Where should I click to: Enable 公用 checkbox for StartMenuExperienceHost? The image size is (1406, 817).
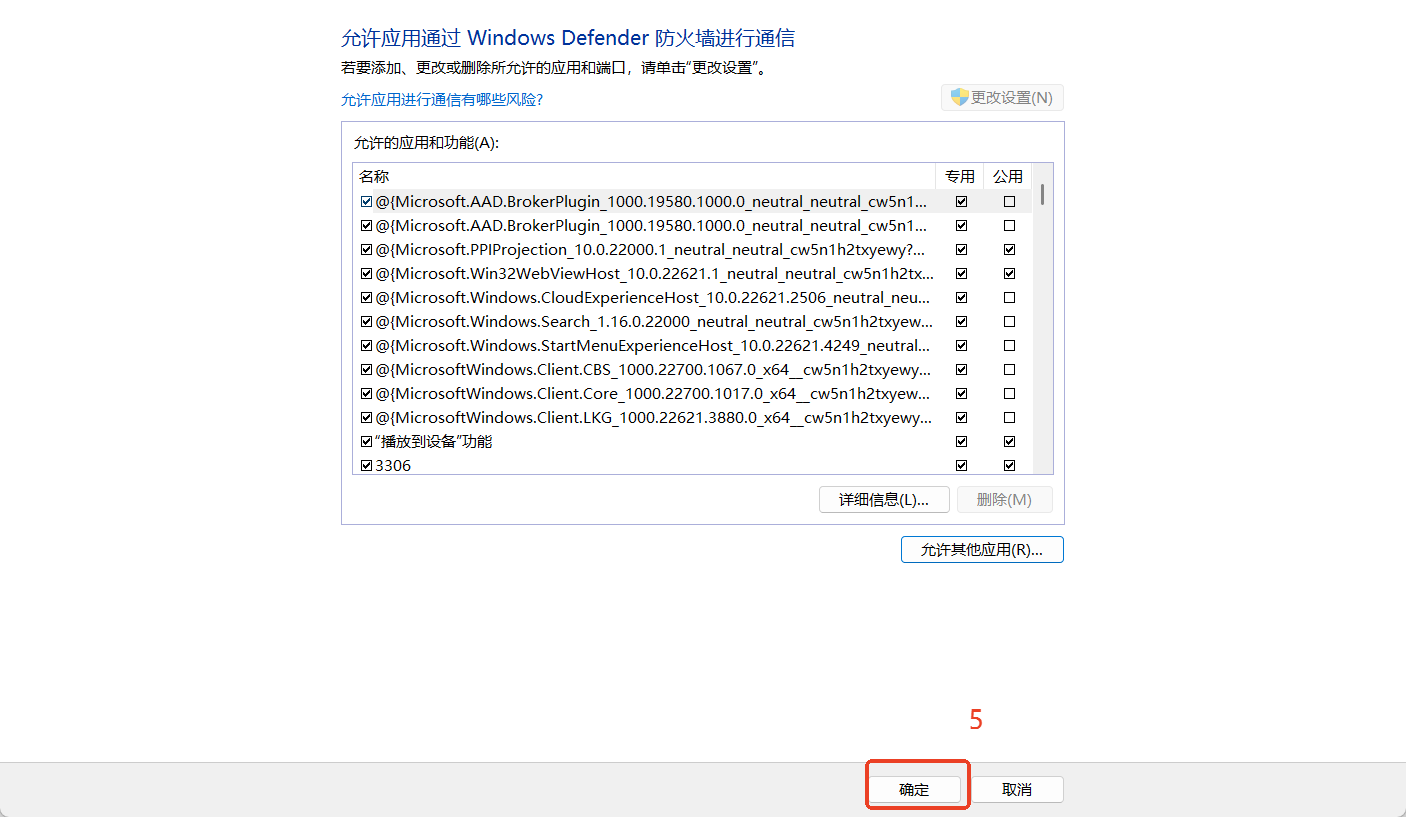[1010, 345]
